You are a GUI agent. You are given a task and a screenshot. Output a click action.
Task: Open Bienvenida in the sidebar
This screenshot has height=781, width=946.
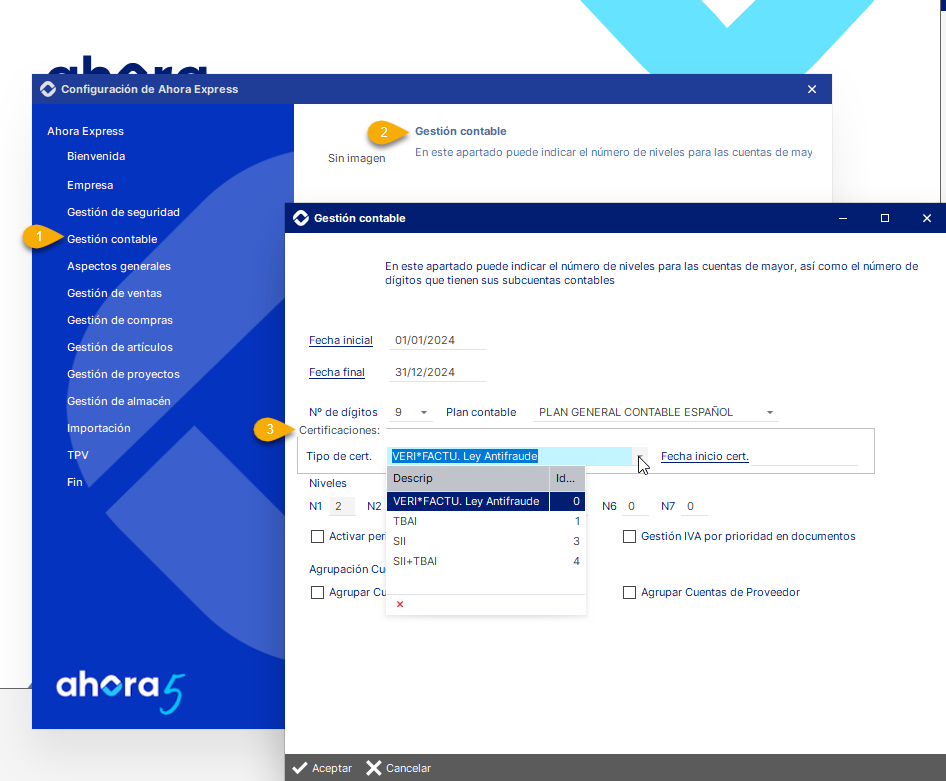pyautogui.click(x=96, y=156)
